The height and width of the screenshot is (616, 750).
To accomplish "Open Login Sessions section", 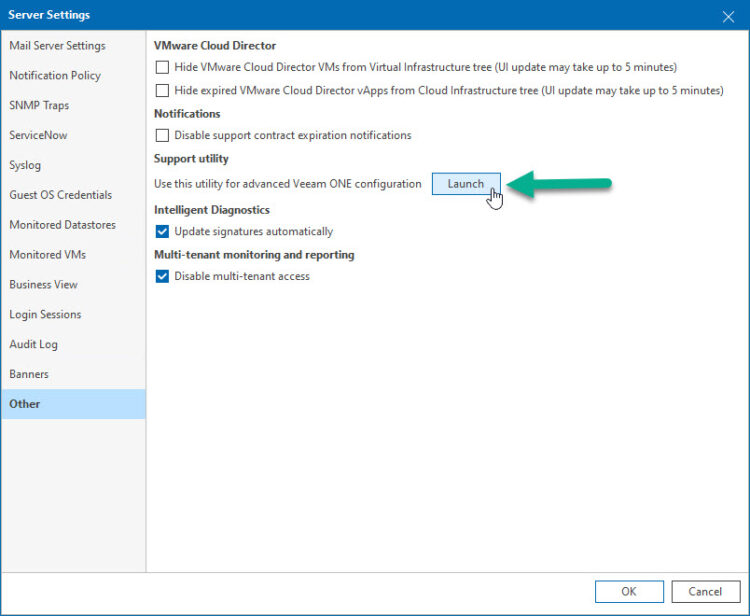I will pos(45,314).
